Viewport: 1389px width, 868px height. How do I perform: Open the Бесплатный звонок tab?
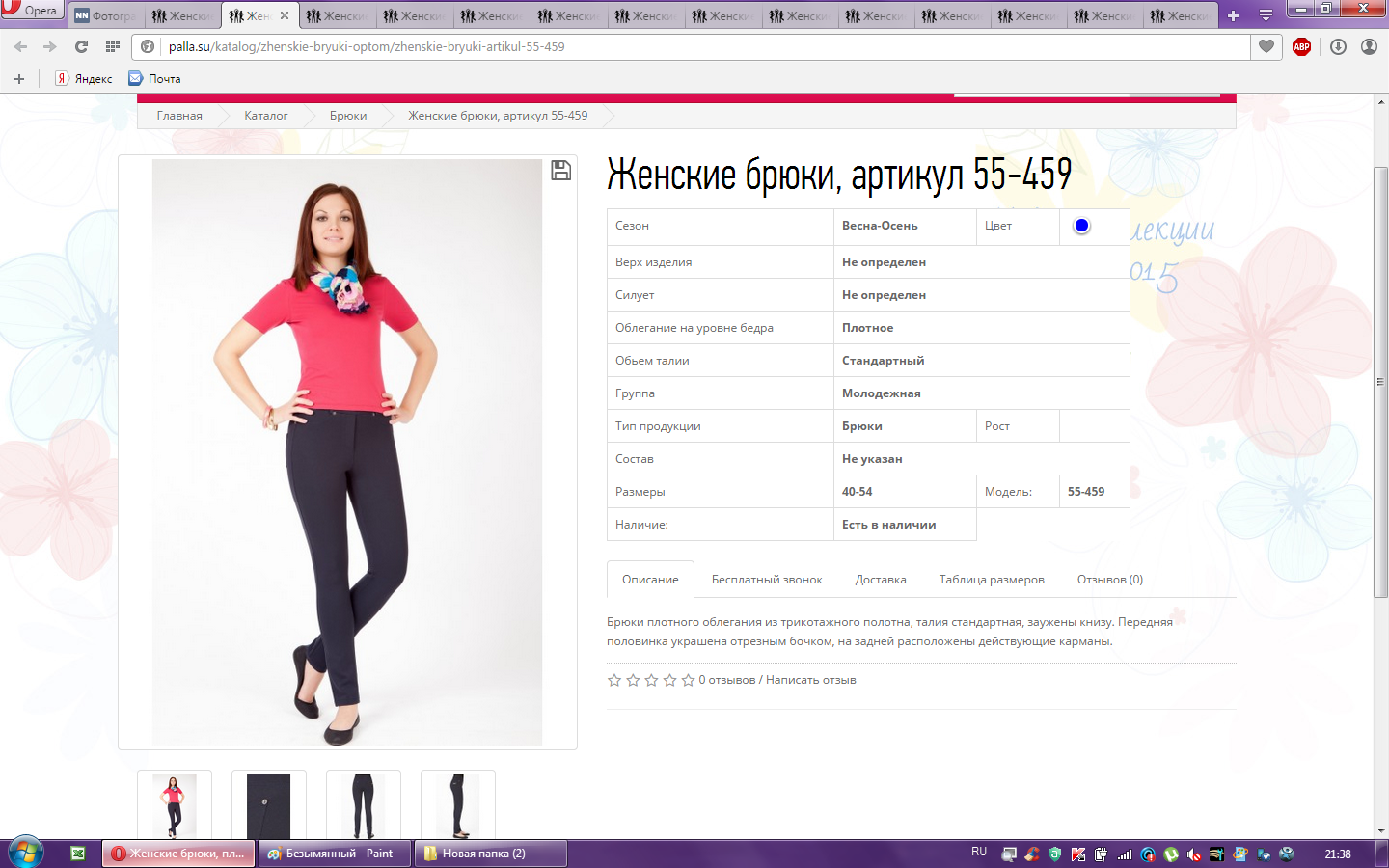point(767,580)
